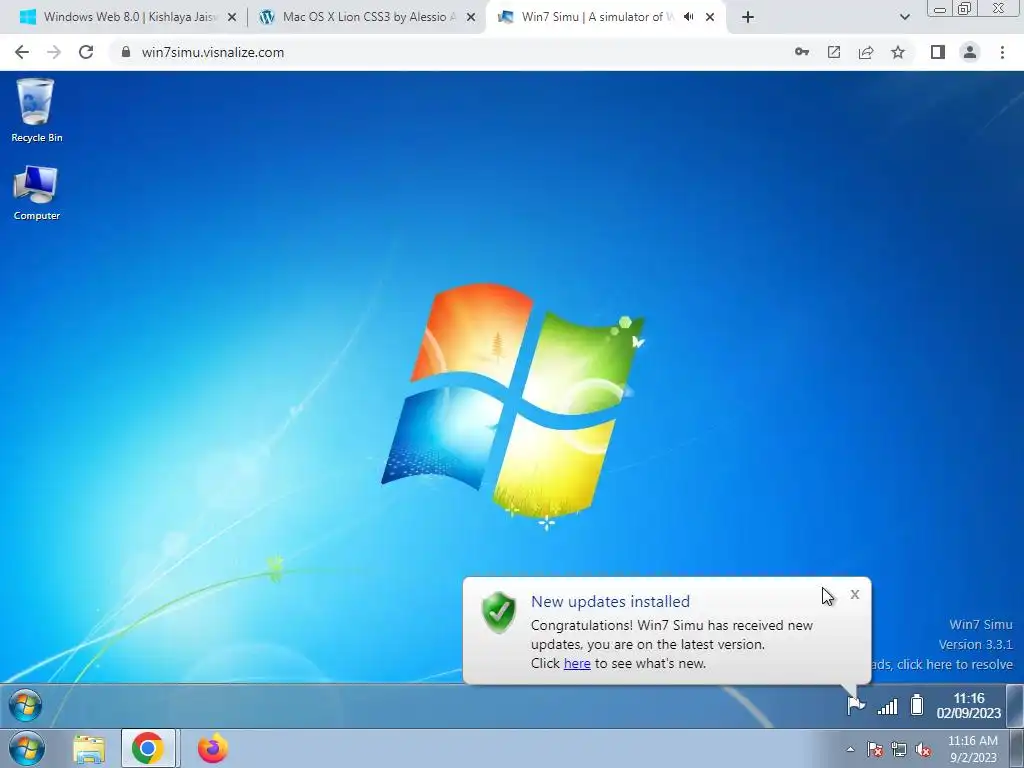The width and height of the screenshot is (1024, 768).
Task: Reload the win7simu page
Action: (86, 52)
